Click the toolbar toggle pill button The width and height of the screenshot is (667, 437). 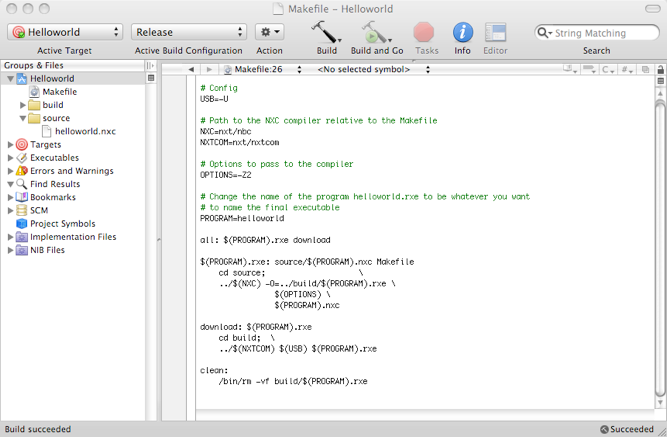tap(653, 9)
